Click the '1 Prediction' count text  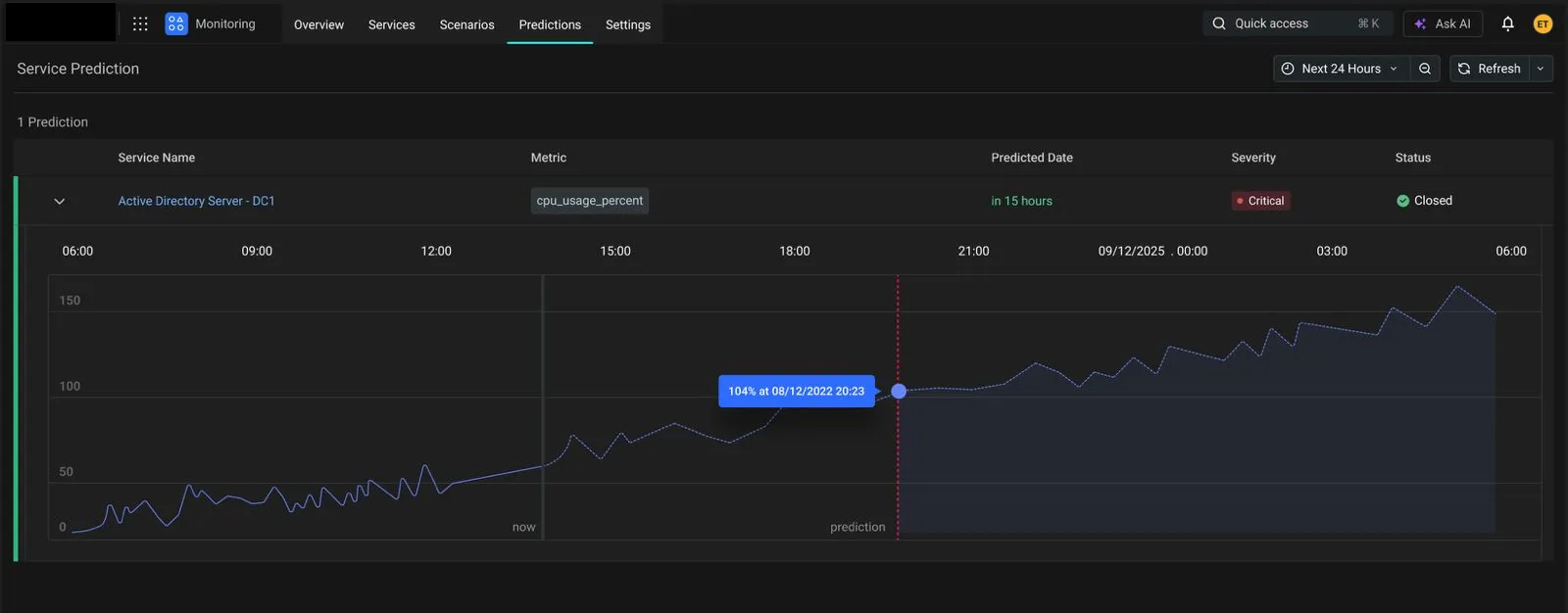tap(53, 122)
